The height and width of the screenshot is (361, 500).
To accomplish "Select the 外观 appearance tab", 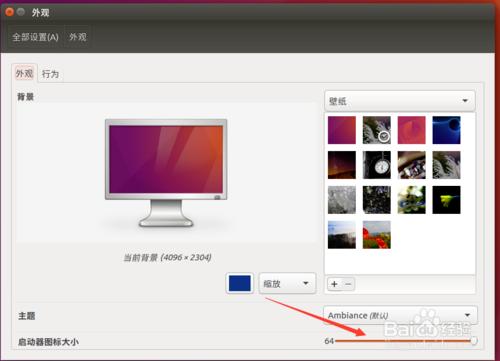I will tap(24, 73).
